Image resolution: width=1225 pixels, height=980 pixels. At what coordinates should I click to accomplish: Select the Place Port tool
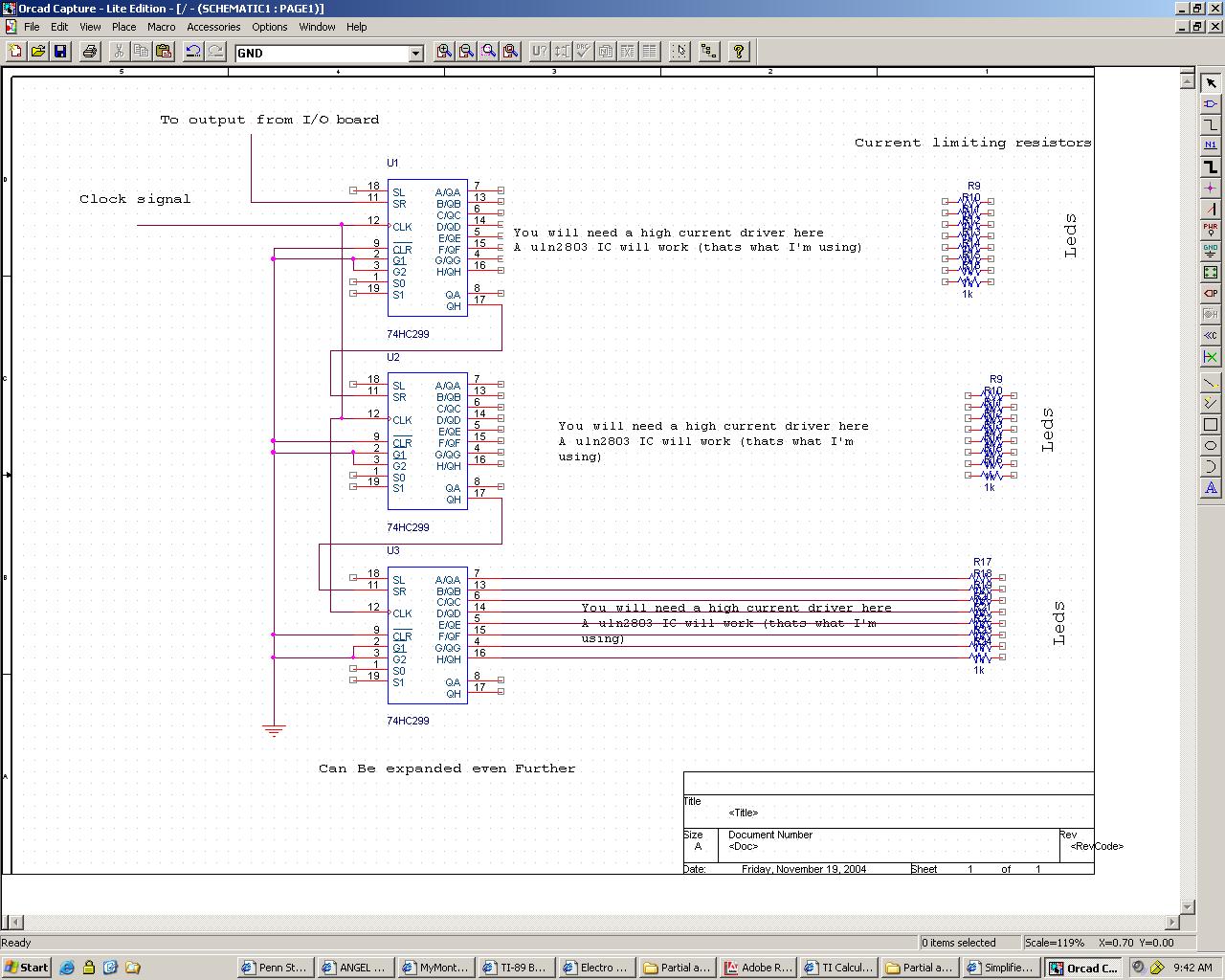[1211, 293]
